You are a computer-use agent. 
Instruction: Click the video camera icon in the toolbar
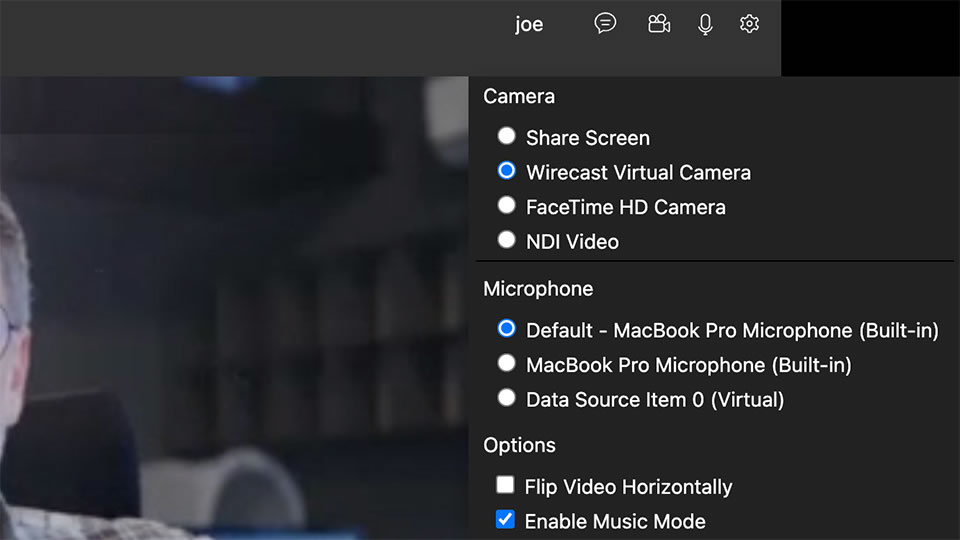click(659, 24)
